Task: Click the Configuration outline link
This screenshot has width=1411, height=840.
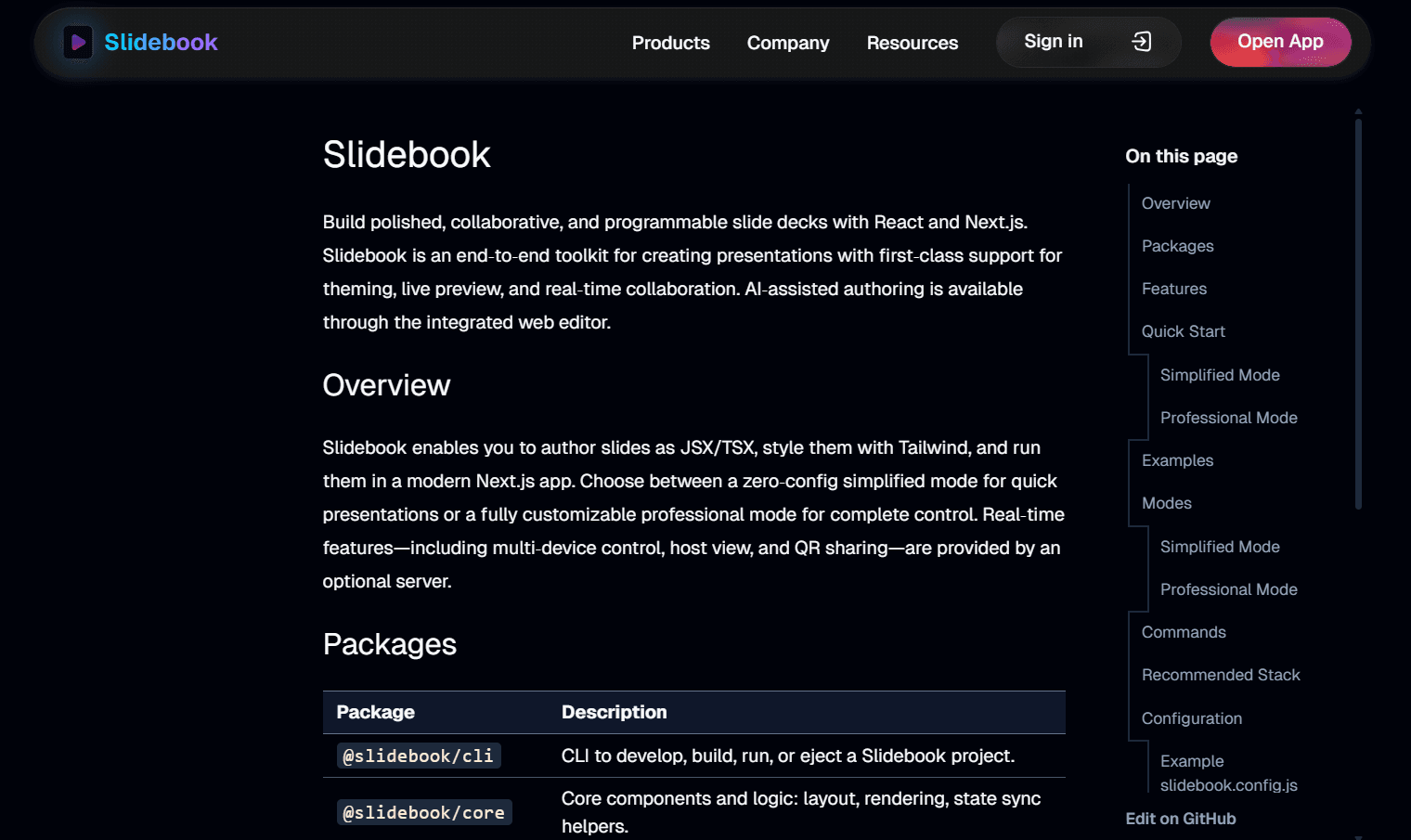Action: click(1191, 718)
